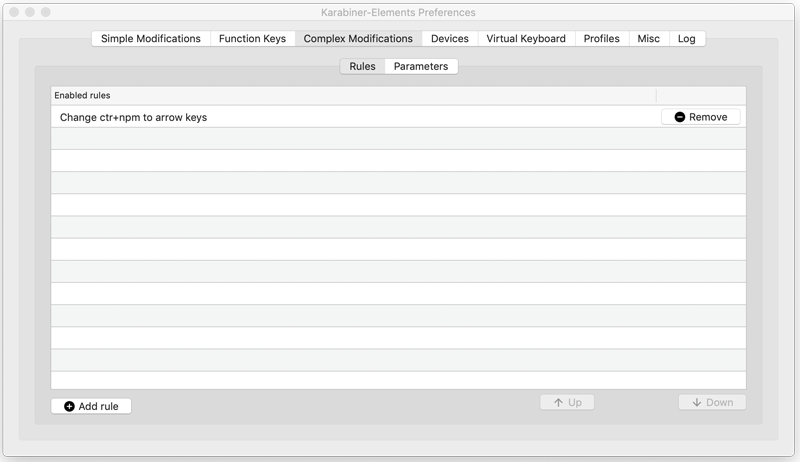Open the Devices tab
800x462 pixels.
pos(450,39)
